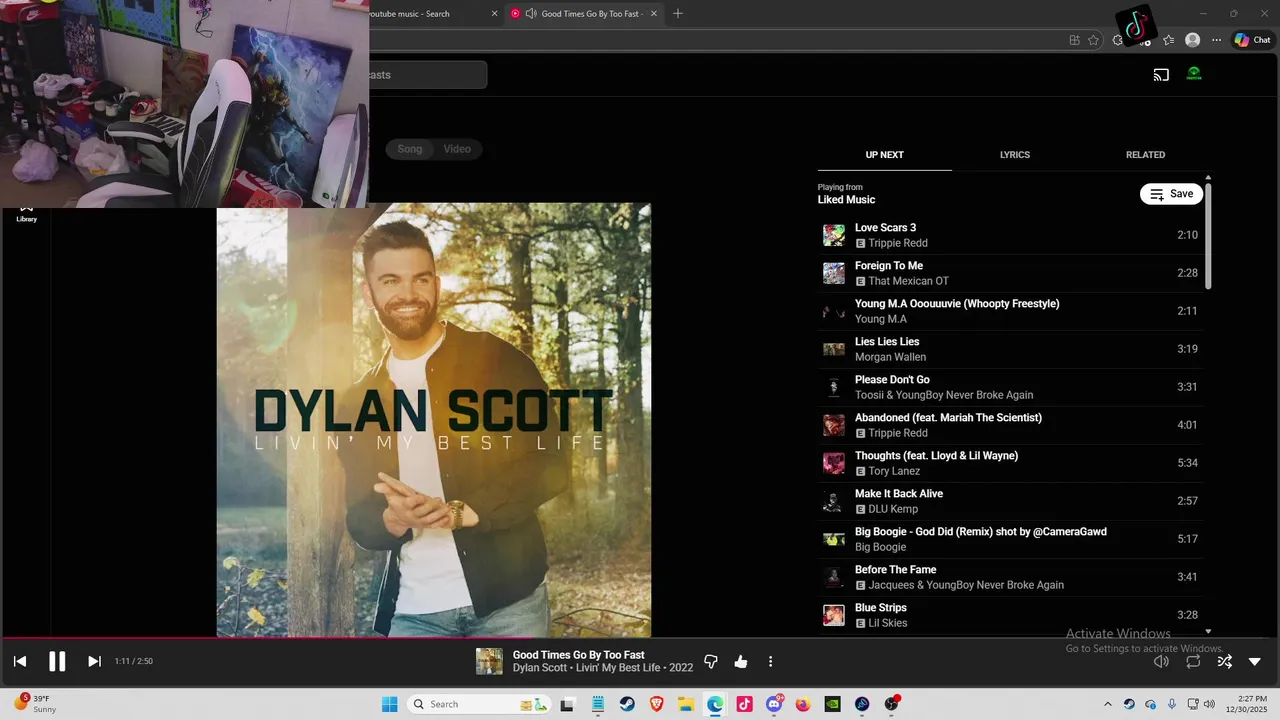Play Blue Strips by Lil Skies

[1010, 615]
